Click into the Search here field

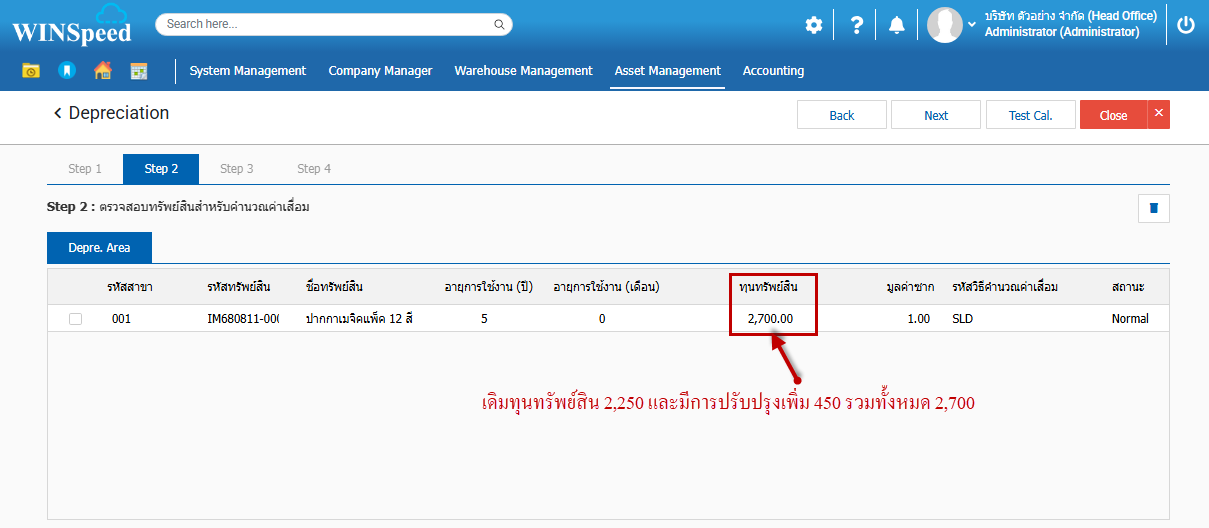325,24
